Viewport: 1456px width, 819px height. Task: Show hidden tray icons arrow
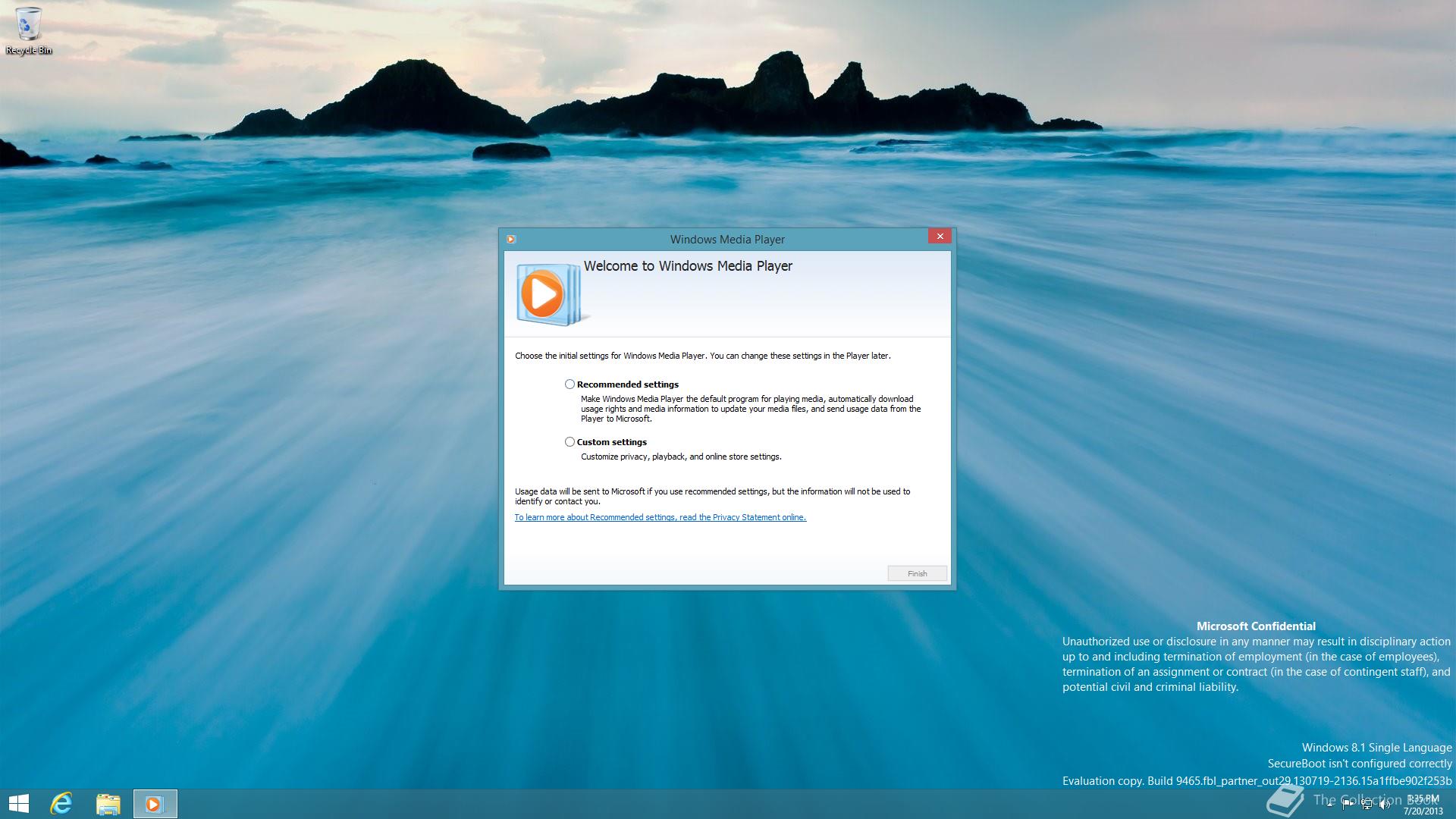[x=1330, y=804]
